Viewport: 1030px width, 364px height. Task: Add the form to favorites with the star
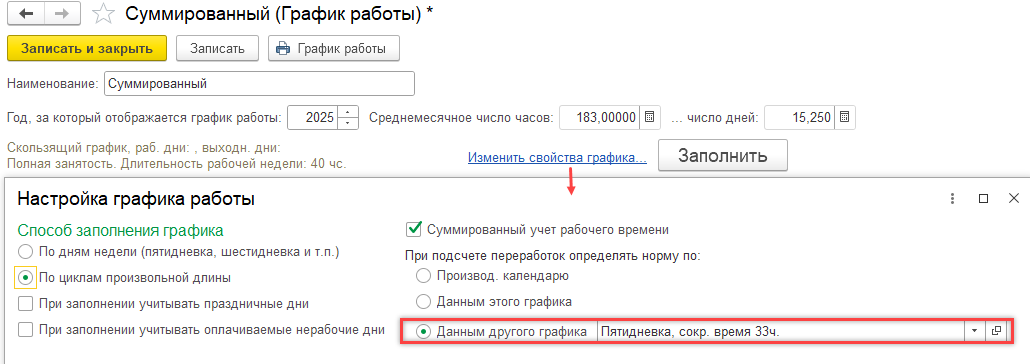[x=102, y=14]
